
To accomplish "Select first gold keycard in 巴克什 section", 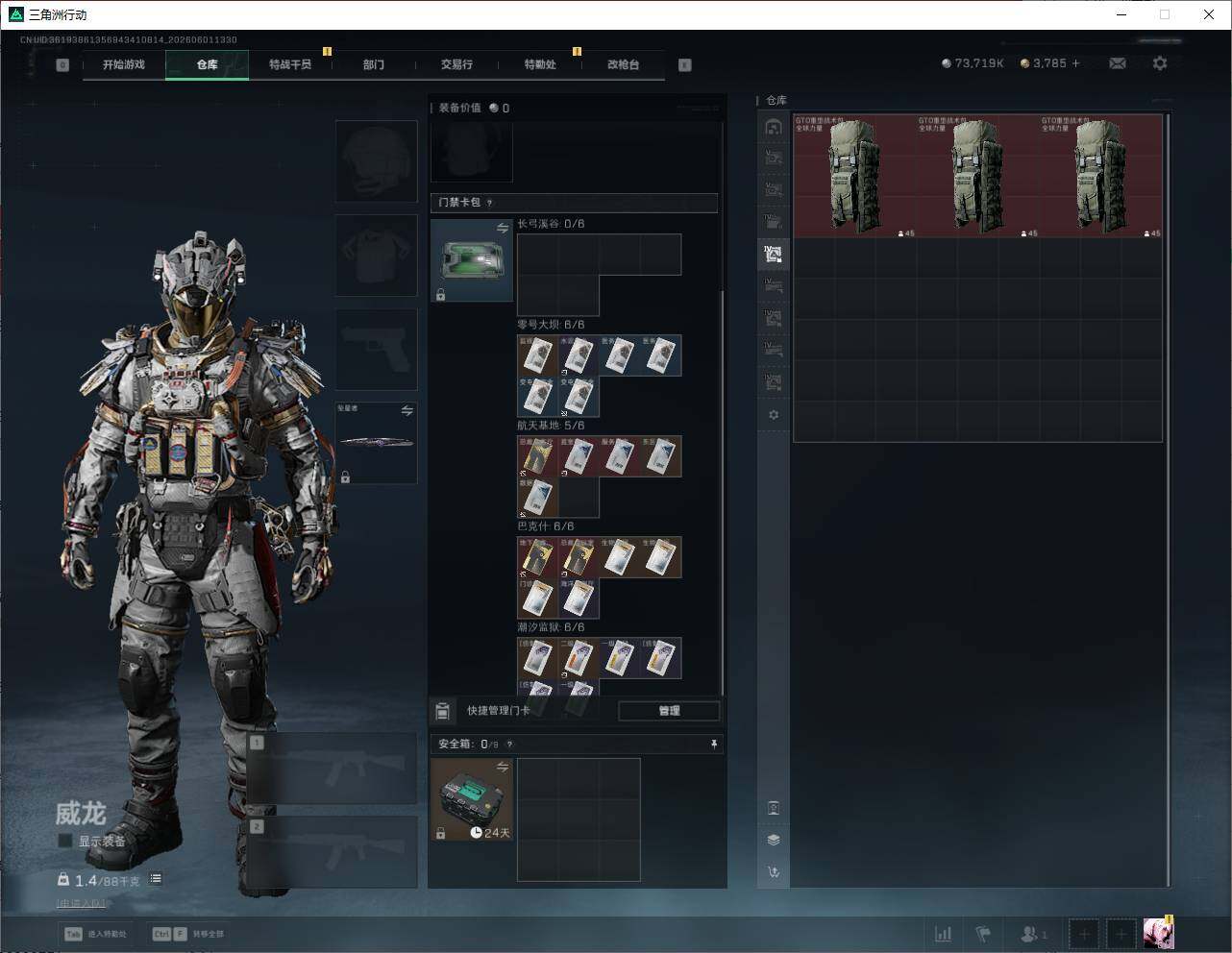I will tap(537, 557).
